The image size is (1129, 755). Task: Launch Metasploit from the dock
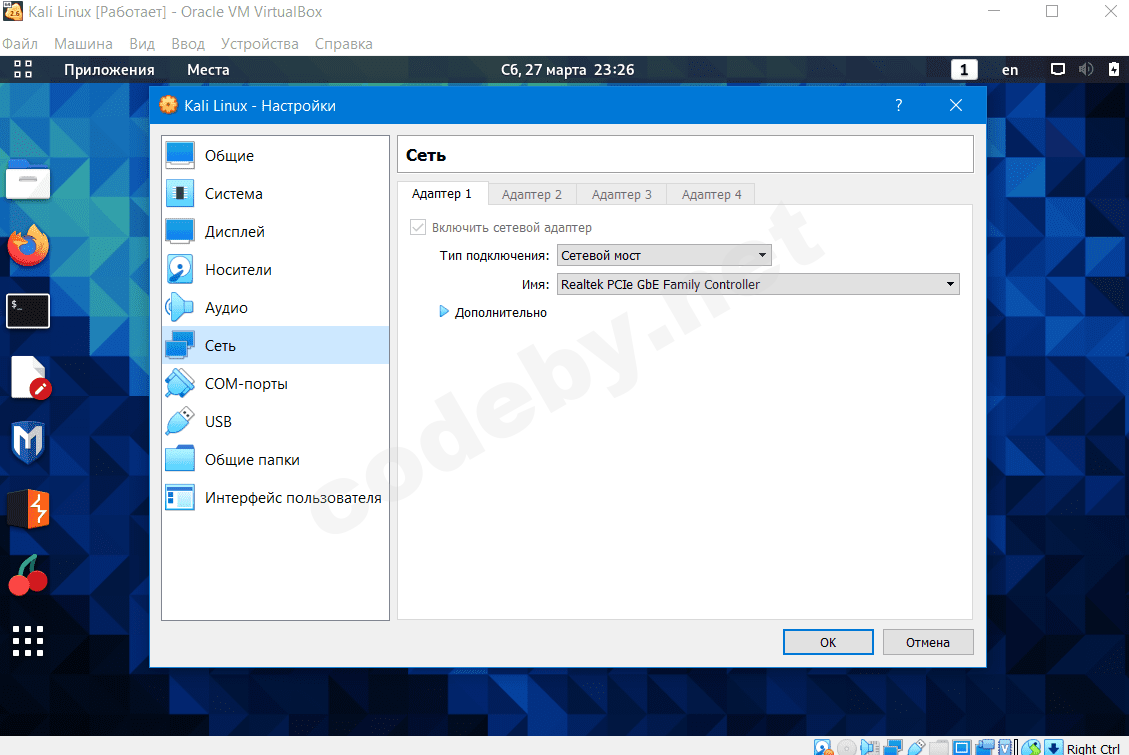[x=28, y=442]
